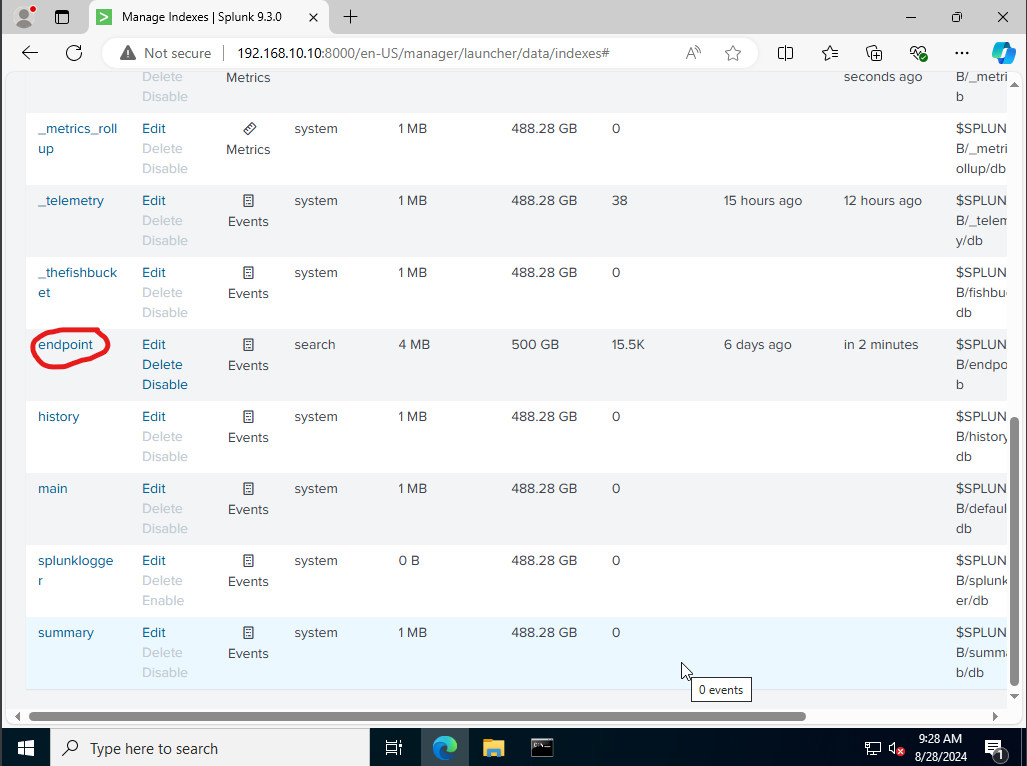Screen dimensions: 1027x766
Task: Click Events type icon in endpoint row
Action: tap(248, 344)
